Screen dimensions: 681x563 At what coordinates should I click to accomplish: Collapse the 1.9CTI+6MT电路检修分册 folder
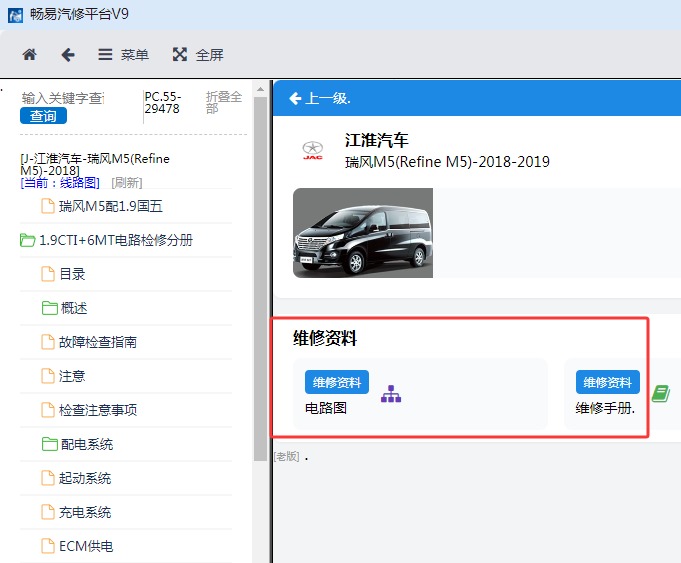click(x=116, y=240)
